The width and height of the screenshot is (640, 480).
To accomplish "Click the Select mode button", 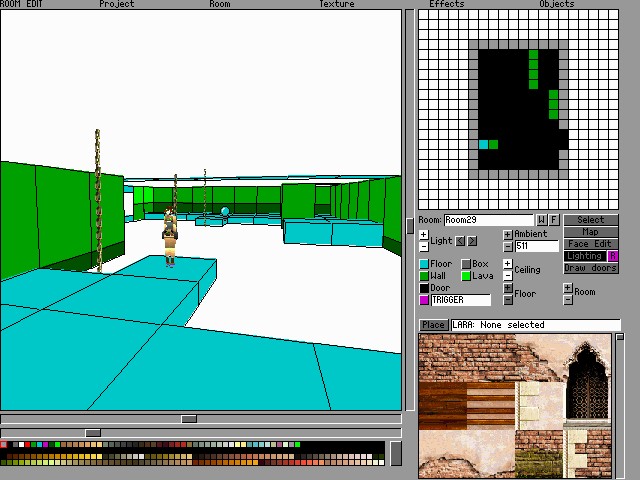I will point(591,220).
